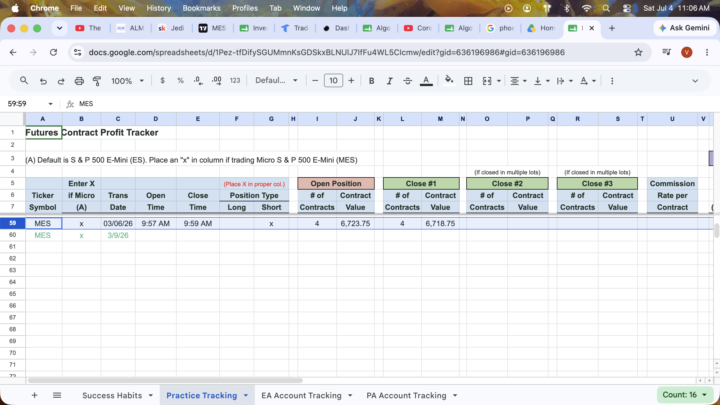The height and width of the screenshot is (405, 720).
Task: Decrease decimal places
Action: 198,81
